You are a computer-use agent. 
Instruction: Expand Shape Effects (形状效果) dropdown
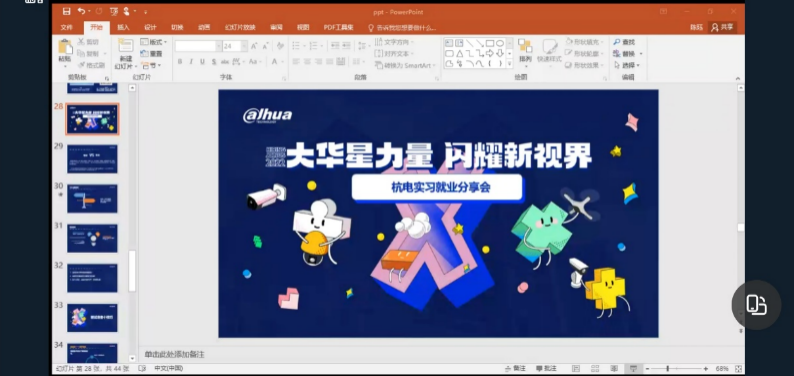coord(584,65)
